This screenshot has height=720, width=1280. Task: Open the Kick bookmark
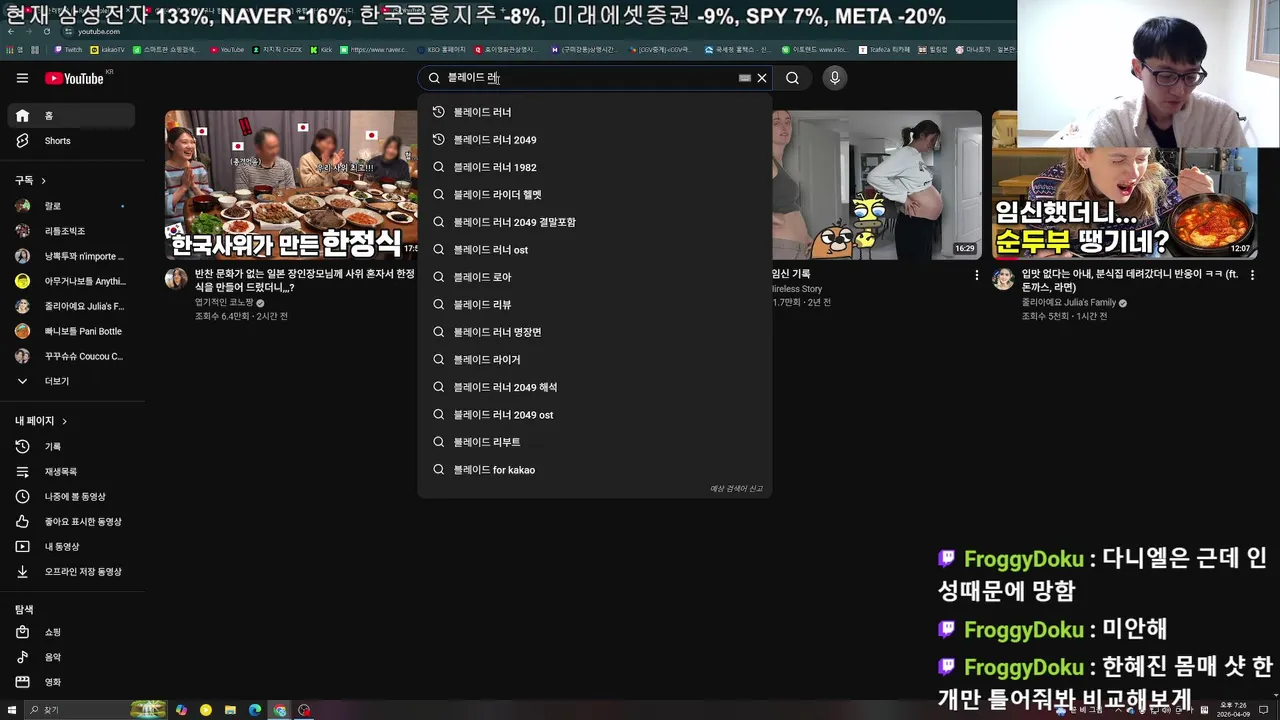coord(321,49)
